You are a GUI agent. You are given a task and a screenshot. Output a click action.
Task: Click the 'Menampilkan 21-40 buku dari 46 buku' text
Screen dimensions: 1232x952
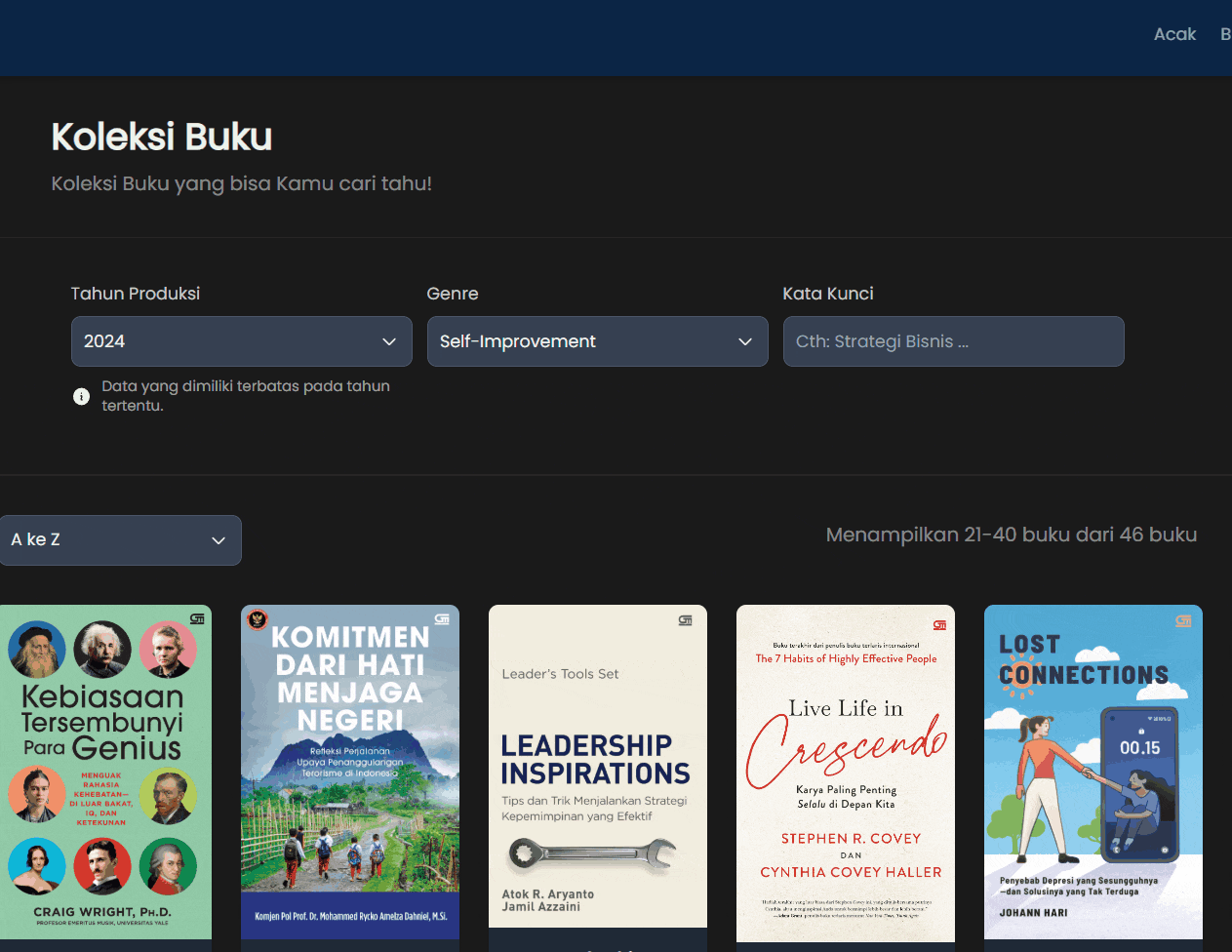pyautogui.click(x=1012, y=535)
